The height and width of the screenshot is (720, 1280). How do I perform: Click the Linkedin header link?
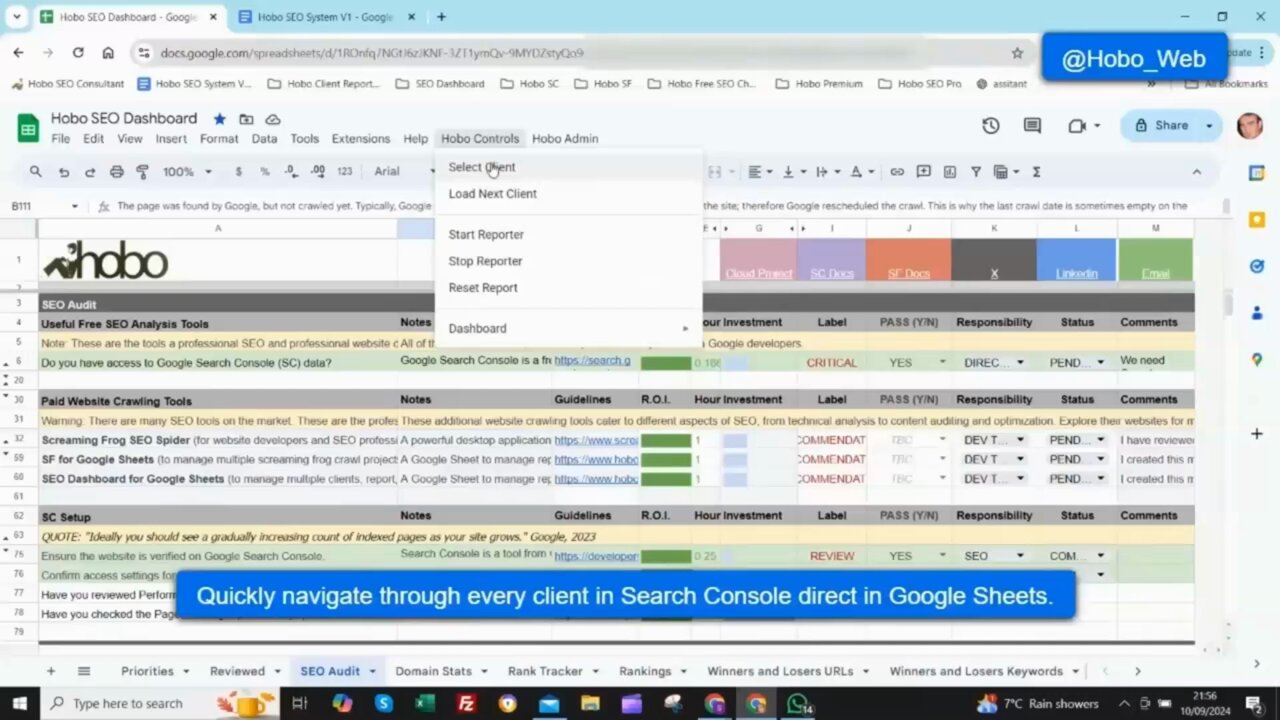tap(1076, 274)
